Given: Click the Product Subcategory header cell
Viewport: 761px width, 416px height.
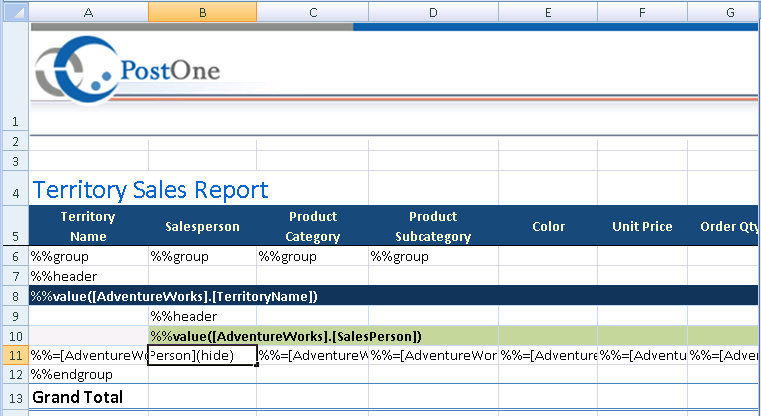Looking at the screenshot, I should click(433, 226).
